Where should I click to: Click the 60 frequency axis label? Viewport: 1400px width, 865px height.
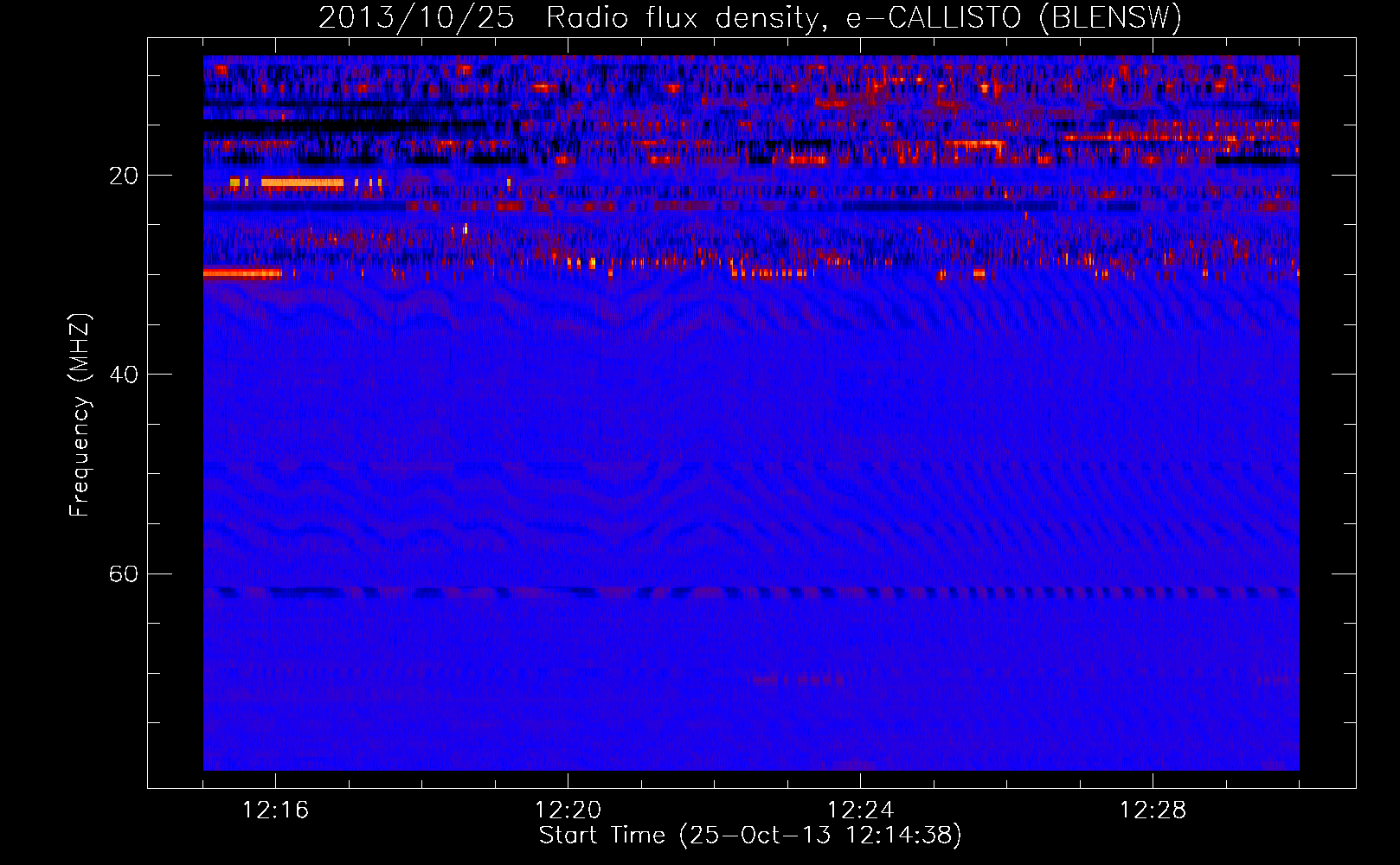point(124,573)
